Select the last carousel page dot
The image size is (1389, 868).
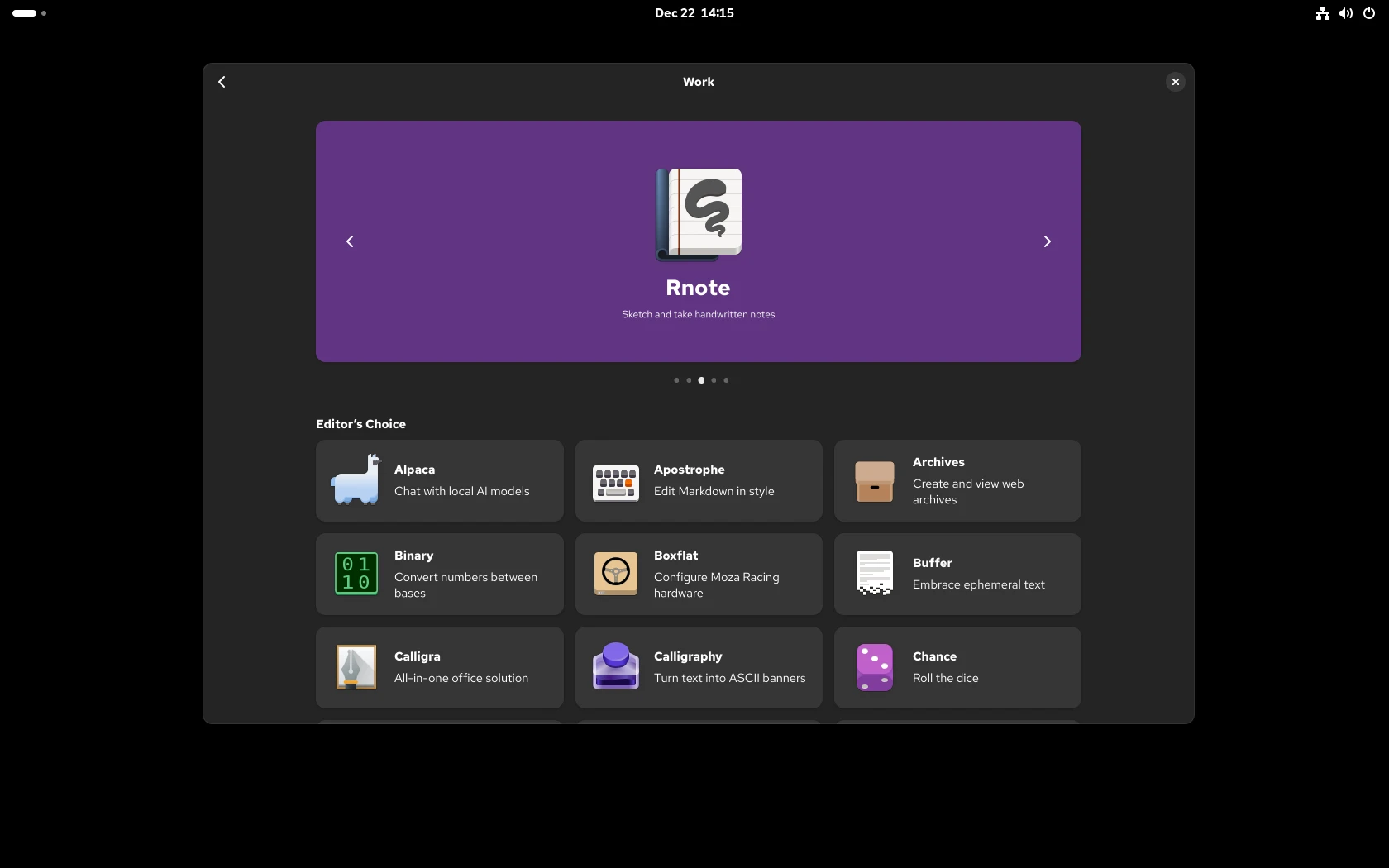point(726,380)
